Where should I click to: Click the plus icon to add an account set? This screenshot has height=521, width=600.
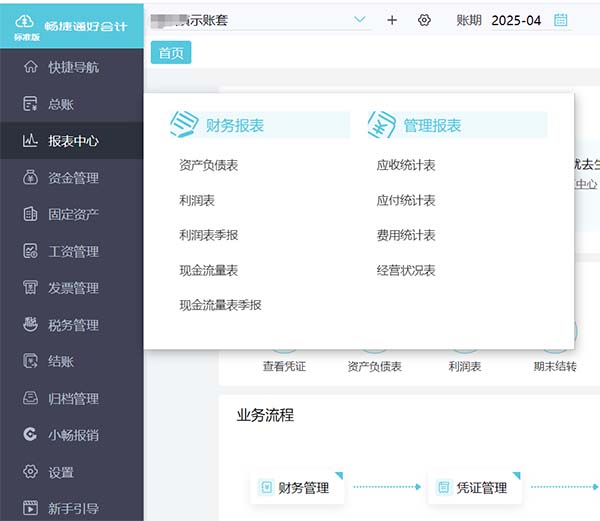[x=392, y=20]
